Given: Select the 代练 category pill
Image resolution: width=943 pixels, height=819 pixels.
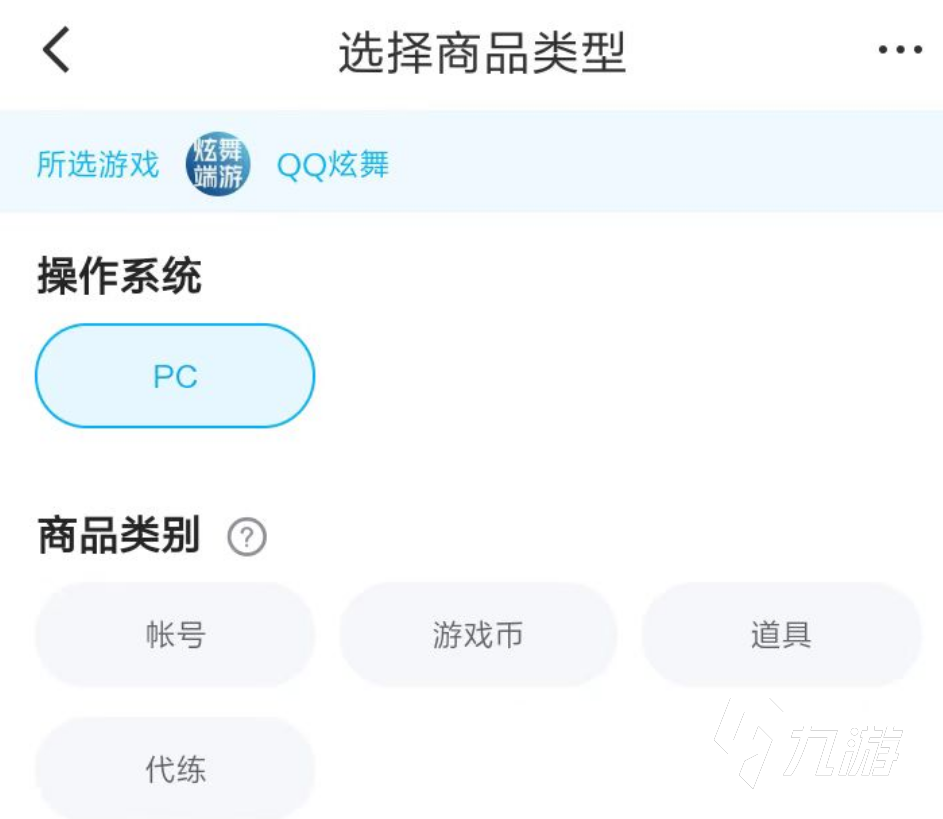Looking at the screenshot, I should pyautogui.click(x=175, y=768).
